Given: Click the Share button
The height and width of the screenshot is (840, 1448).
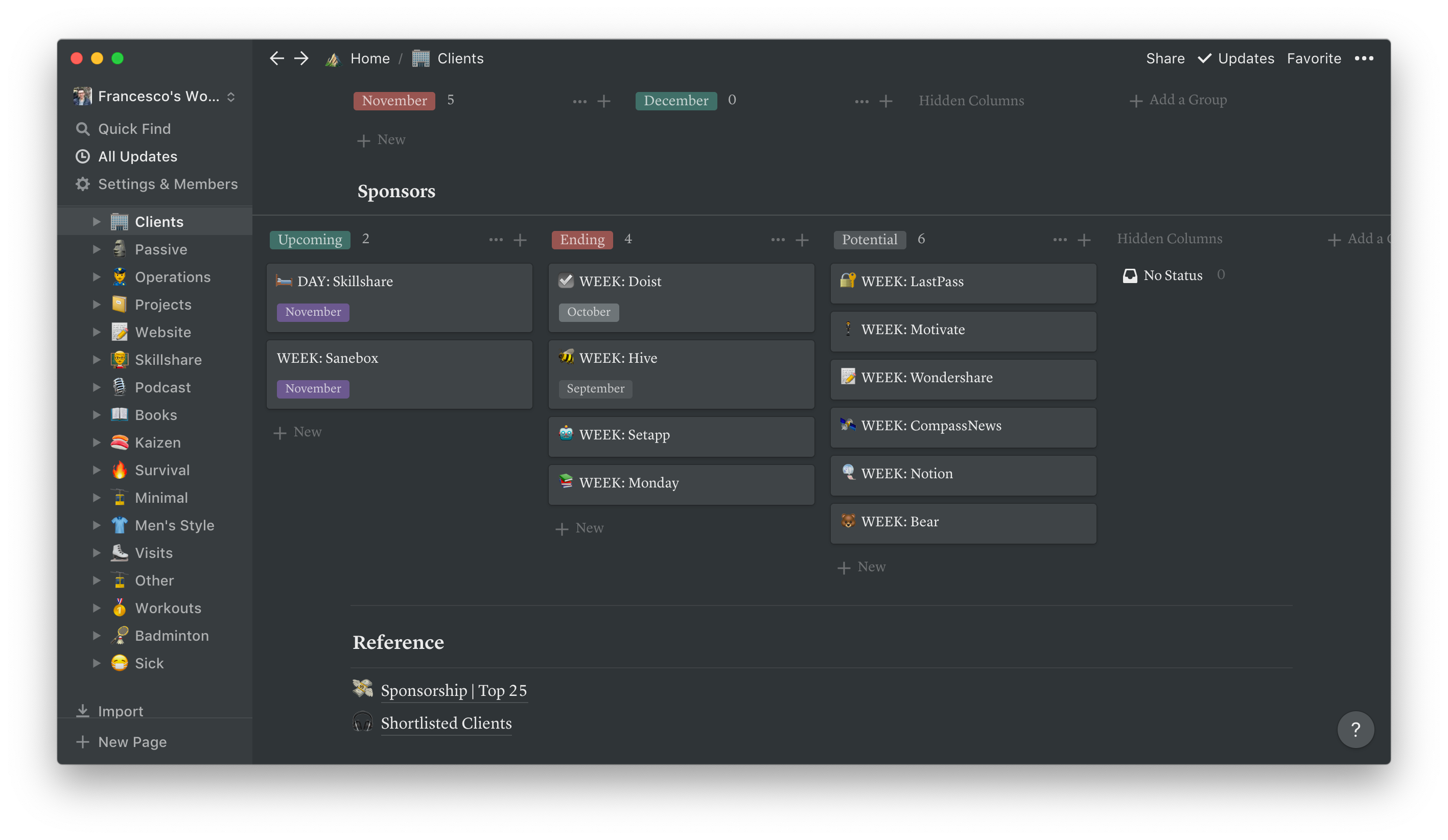Looking at the screenshot, I should (x=1165, y=58).
